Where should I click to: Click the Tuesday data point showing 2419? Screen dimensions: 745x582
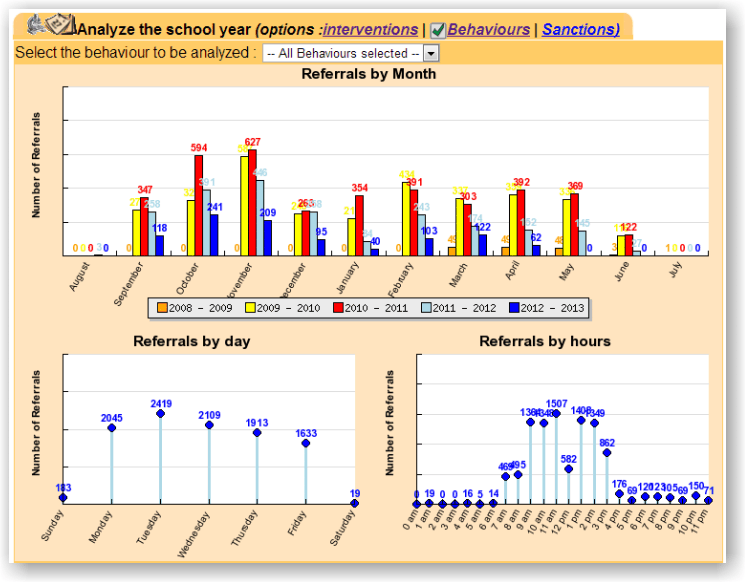coord(160,414)
